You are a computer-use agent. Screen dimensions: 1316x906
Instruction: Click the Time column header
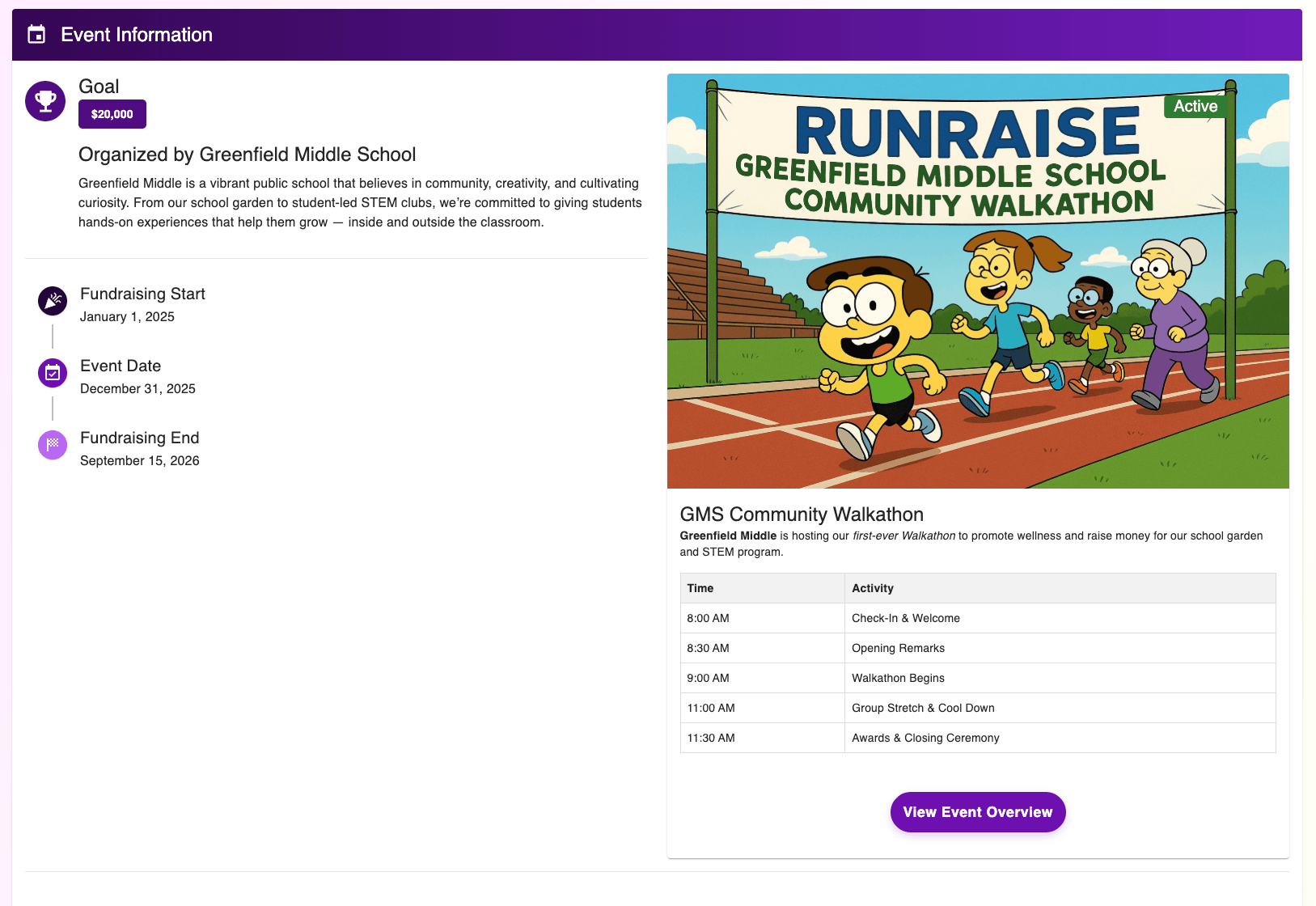[x=763, y=588]
